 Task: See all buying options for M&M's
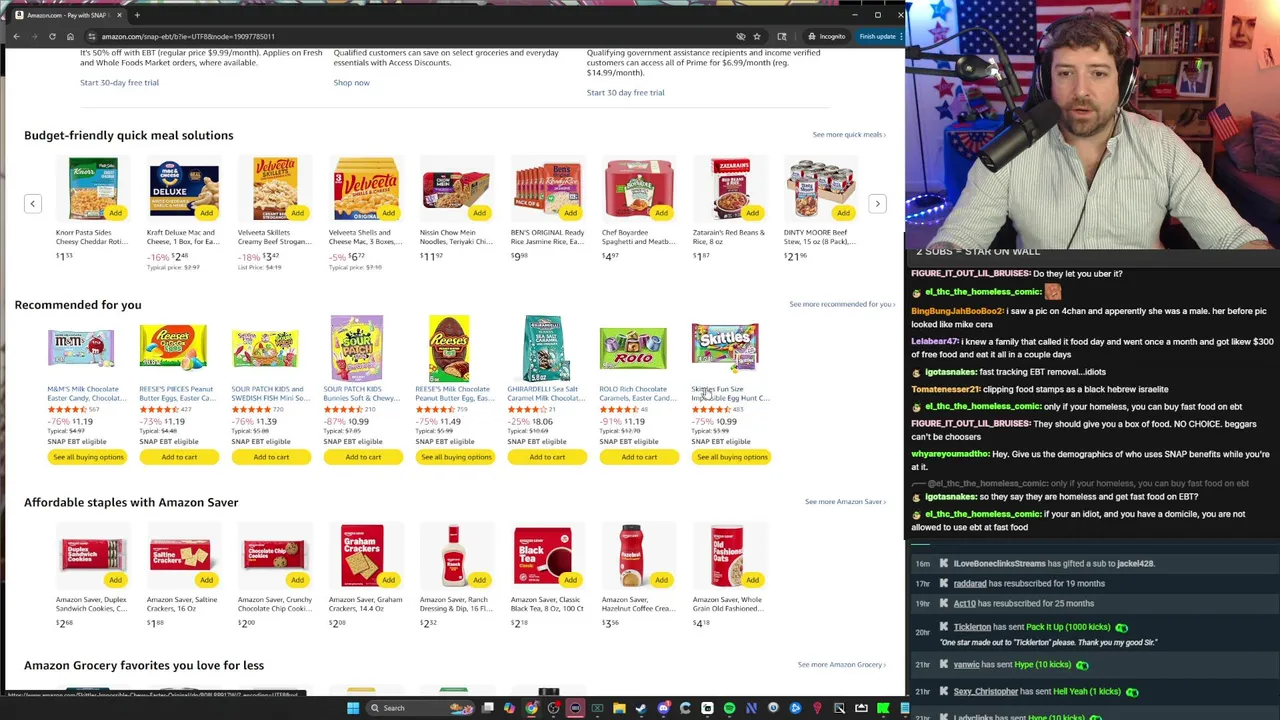coord(88,457)
